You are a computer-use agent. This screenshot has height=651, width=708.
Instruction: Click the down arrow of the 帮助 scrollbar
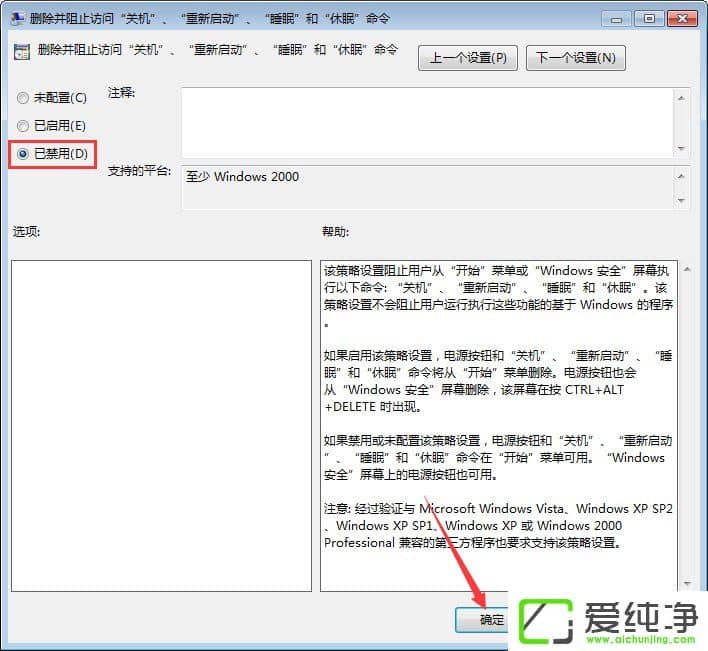pyautogui.click(x=687, y=584)
